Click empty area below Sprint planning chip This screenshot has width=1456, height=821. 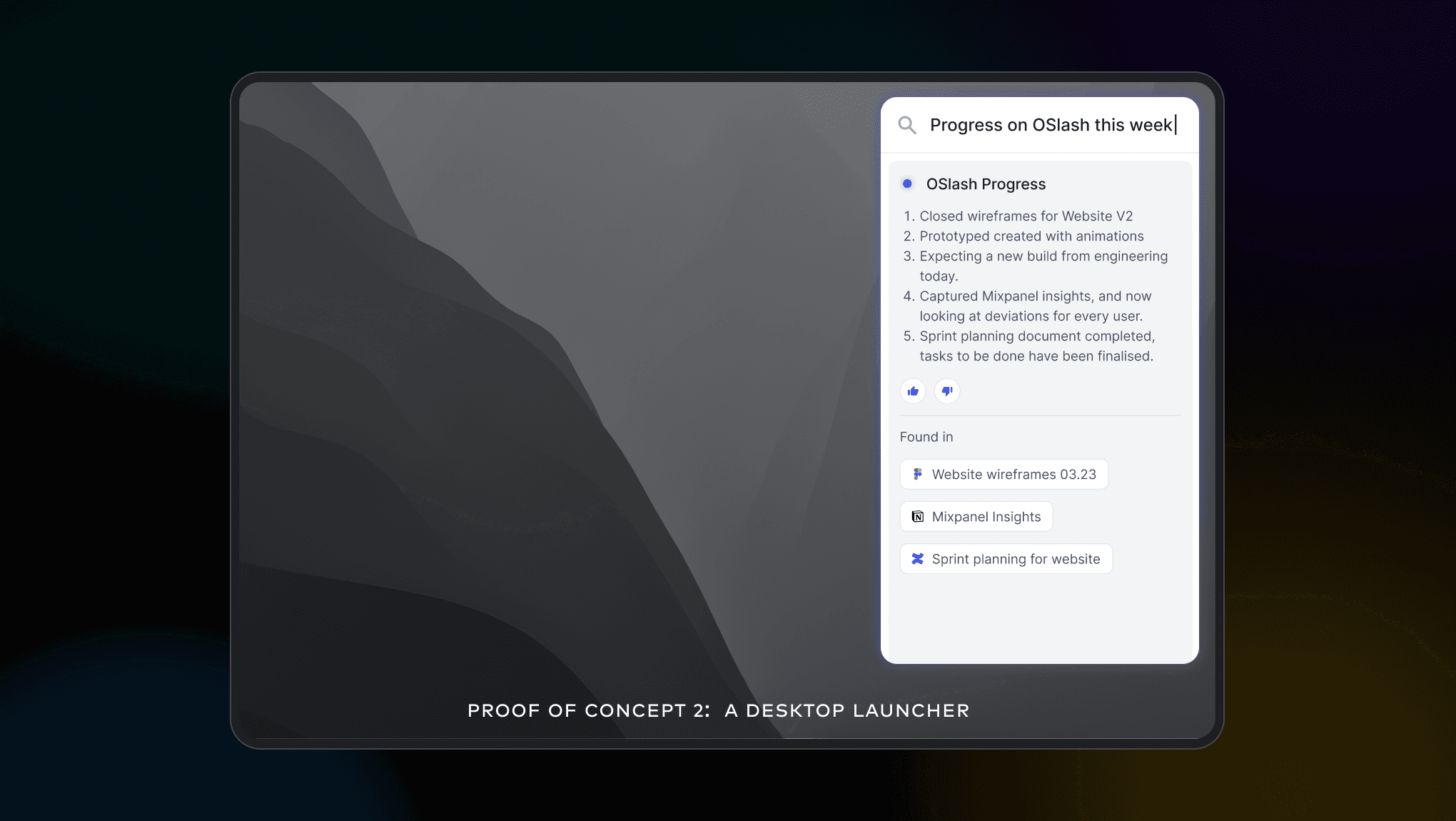click(1039, 618)
